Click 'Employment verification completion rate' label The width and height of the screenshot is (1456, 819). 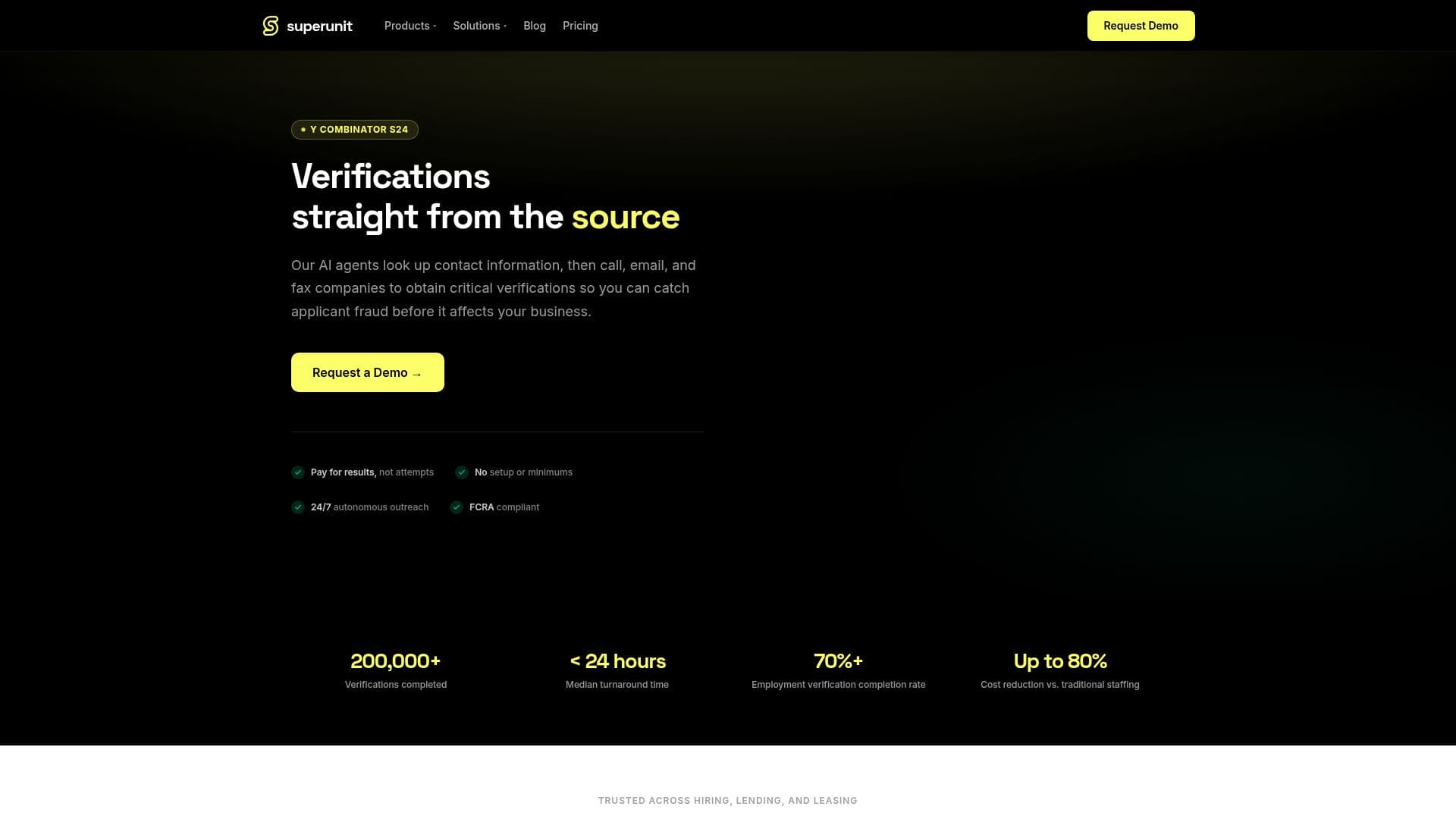pyautogui.click(x=839, y=685)
